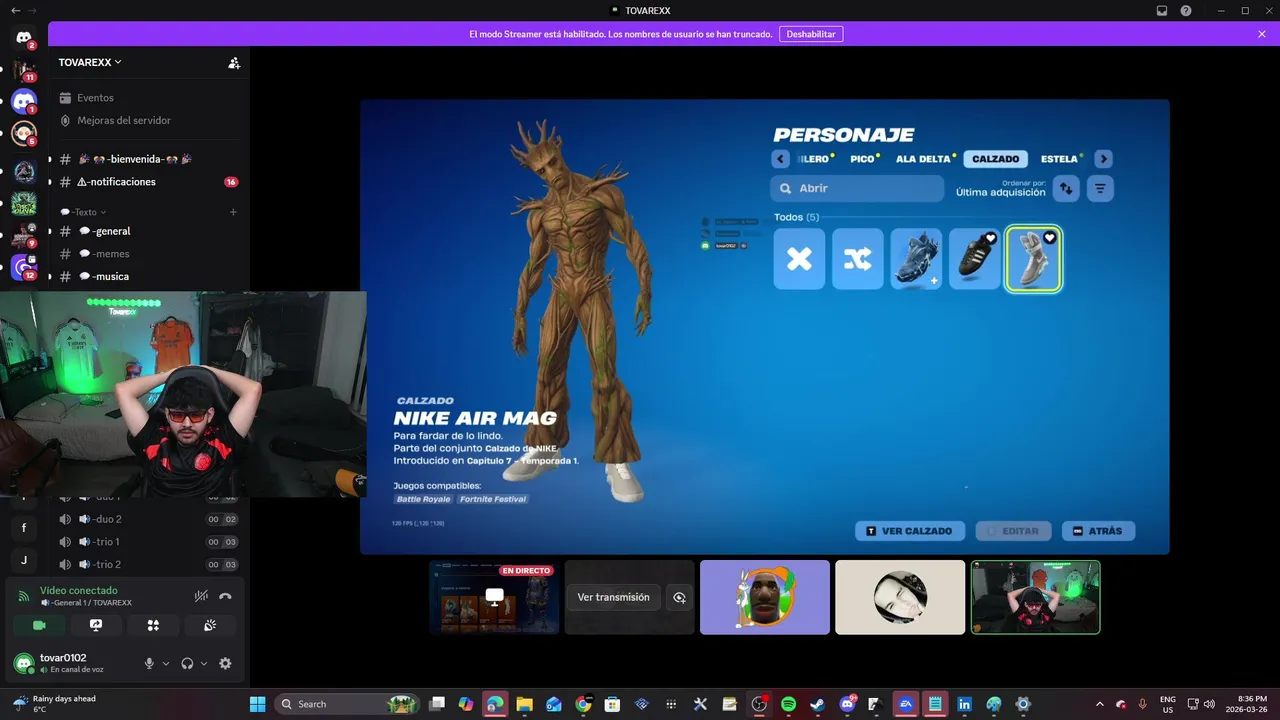Select the black striped shoe tile

975,259
